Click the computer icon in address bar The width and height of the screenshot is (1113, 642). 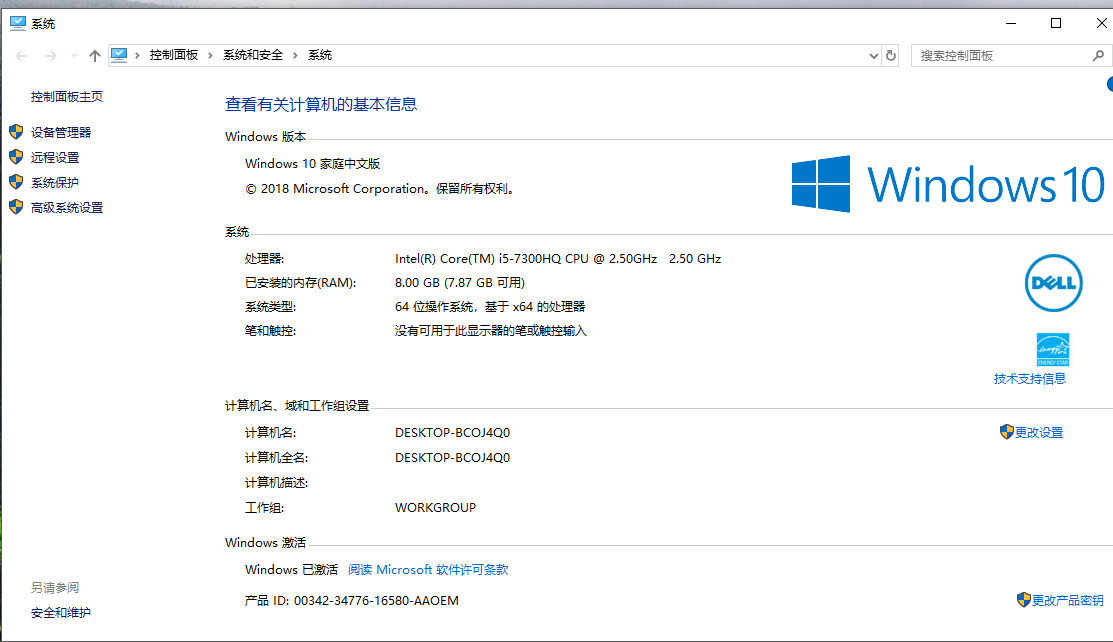click(x=119, y=55)
